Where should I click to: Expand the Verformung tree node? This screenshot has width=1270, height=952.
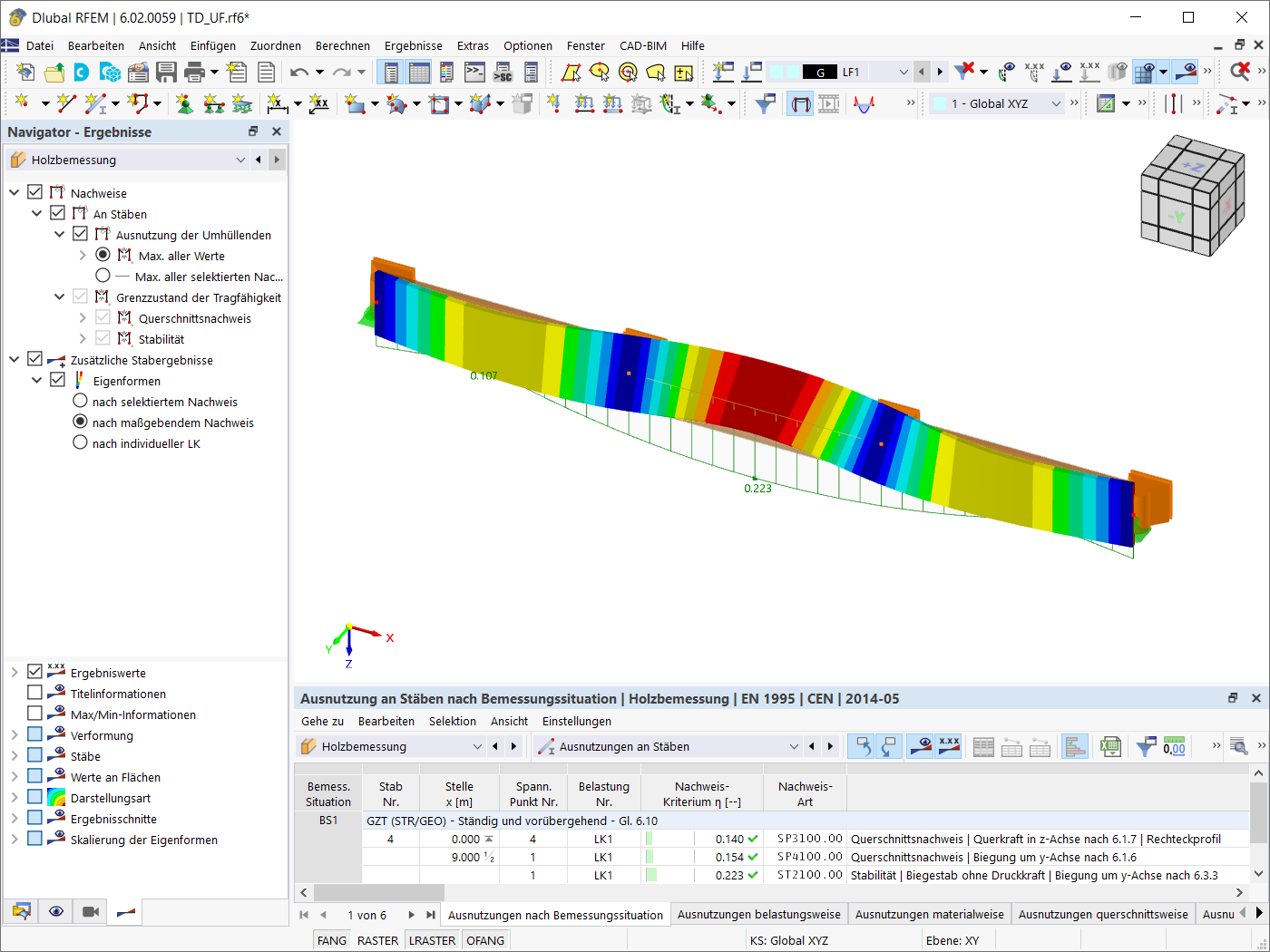coord(15,734)
